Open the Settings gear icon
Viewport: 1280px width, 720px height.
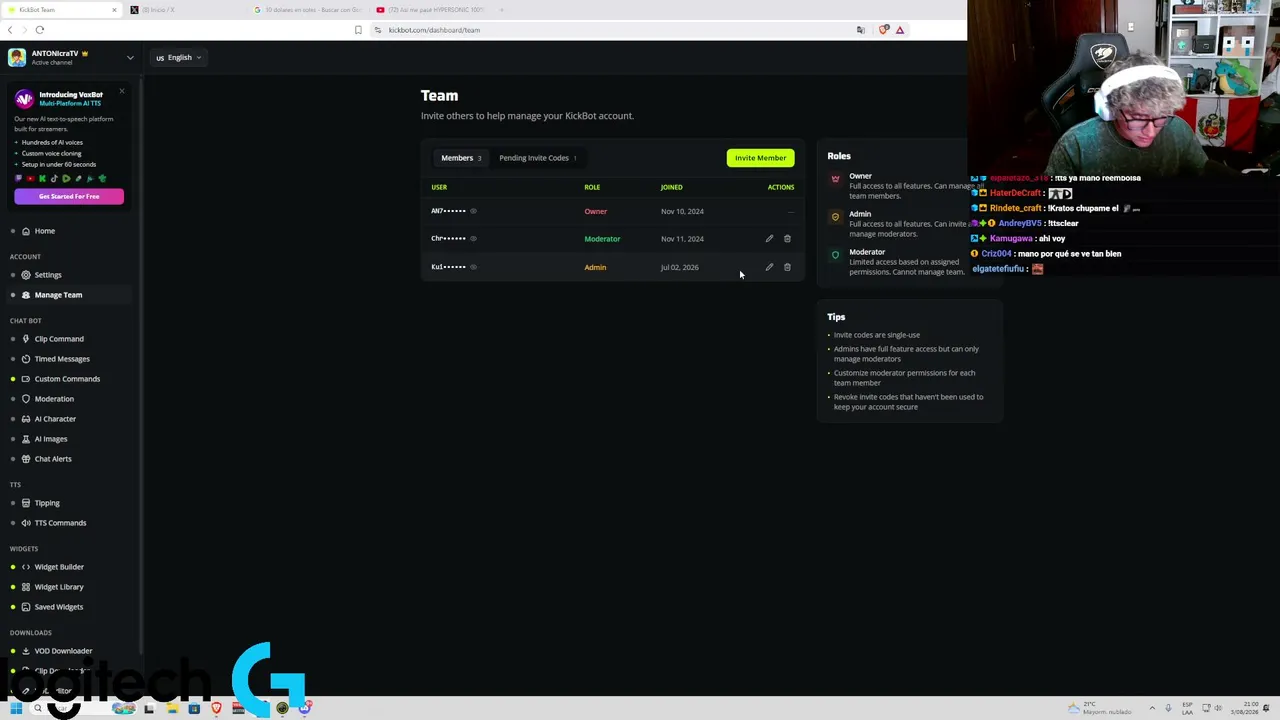pyautogui.click(x=26, y=275)
